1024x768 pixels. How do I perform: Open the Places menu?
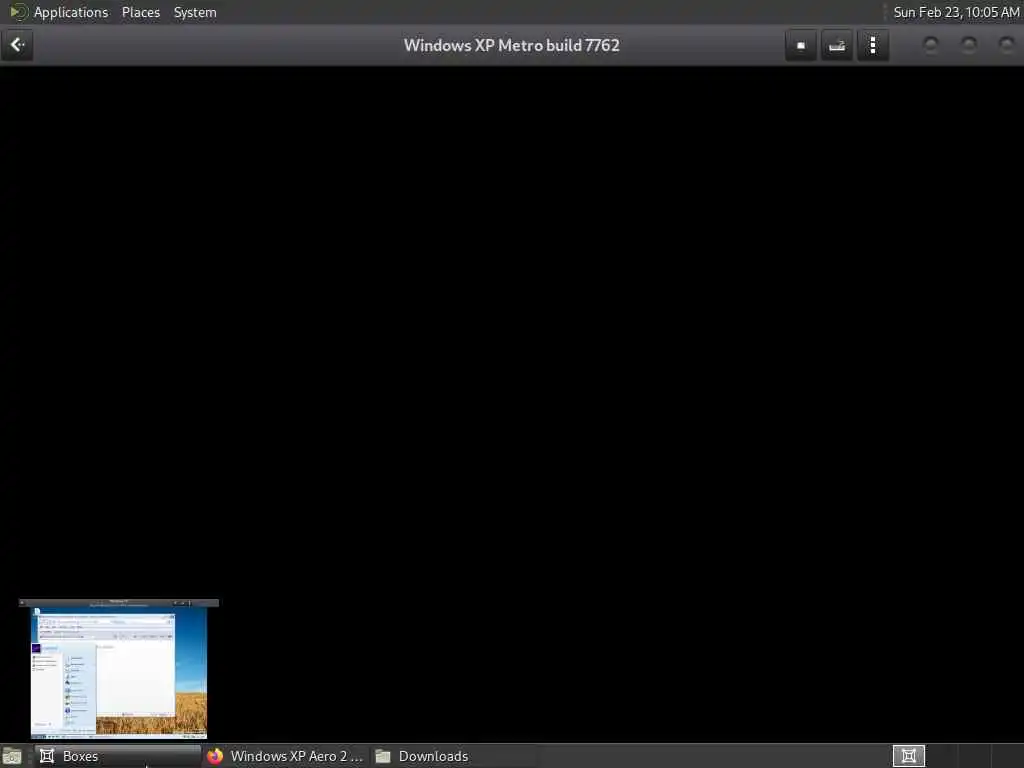click(140, 12)
